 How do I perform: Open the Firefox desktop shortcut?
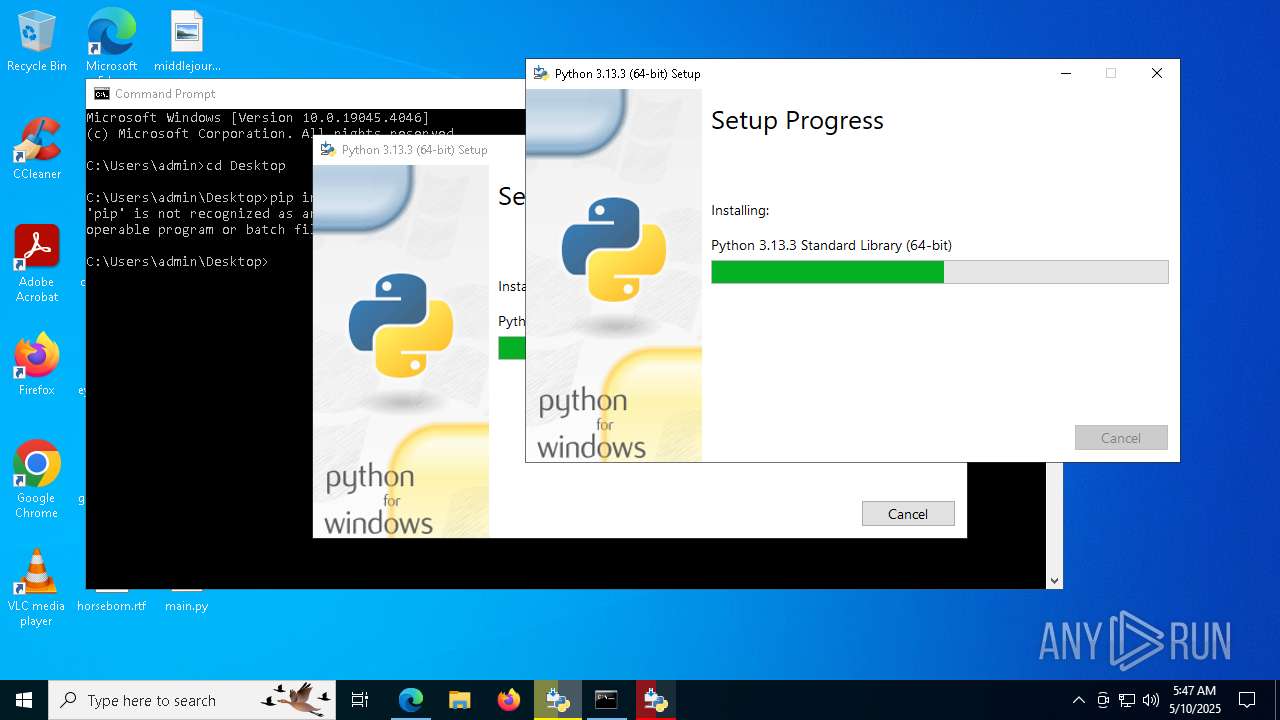coord(37,364)
